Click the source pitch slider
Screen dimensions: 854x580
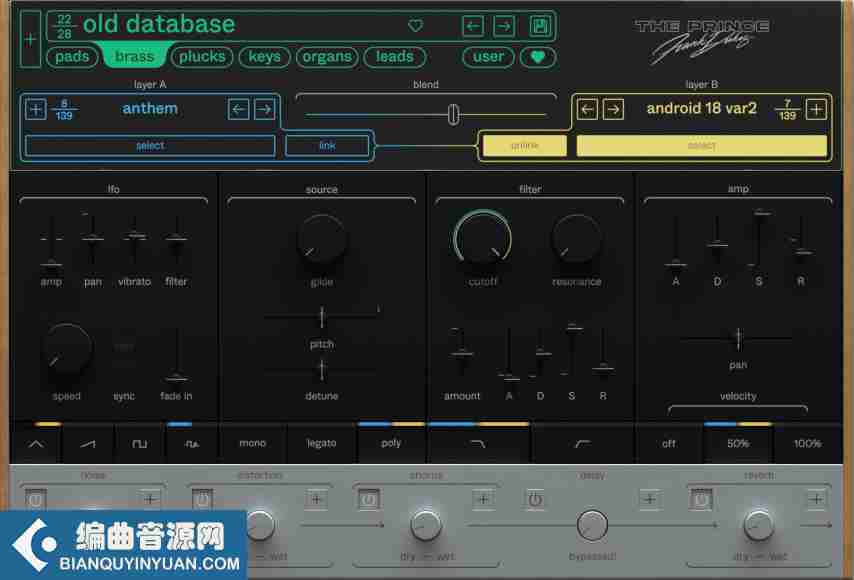tap(322, 316)
